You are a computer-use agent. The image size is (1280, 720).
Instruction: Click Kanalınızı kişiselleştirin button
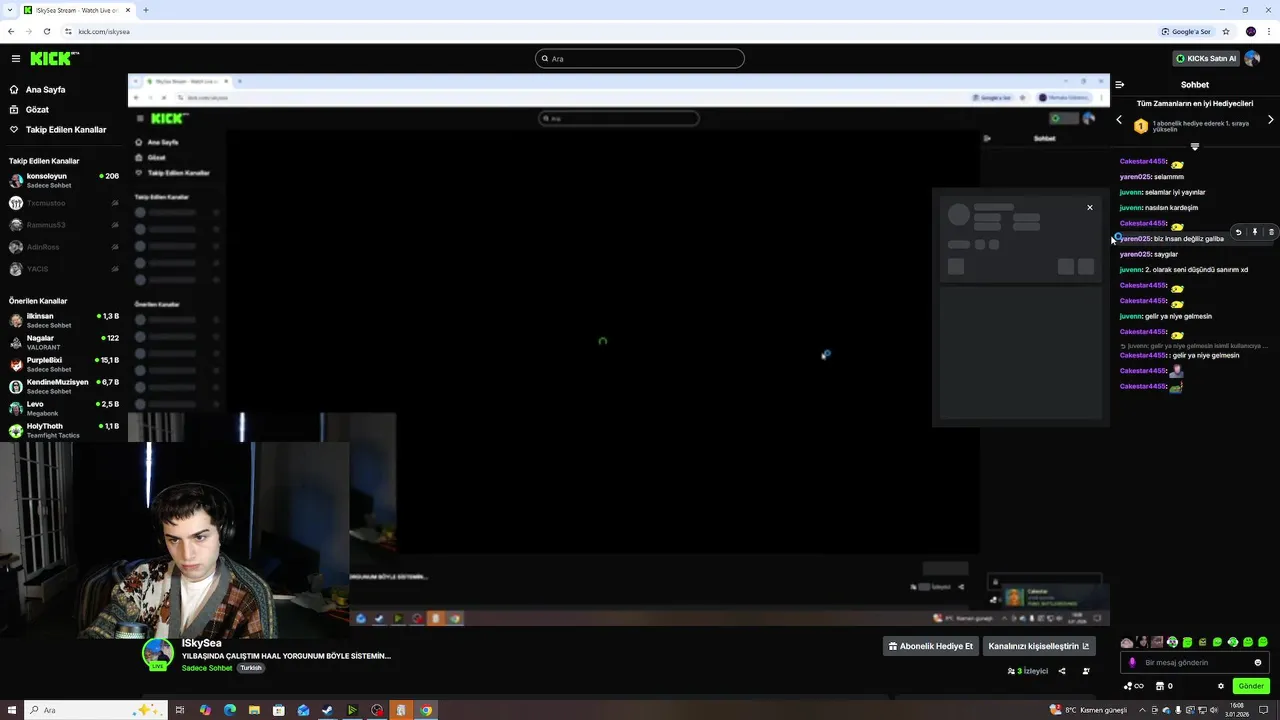1039,646
